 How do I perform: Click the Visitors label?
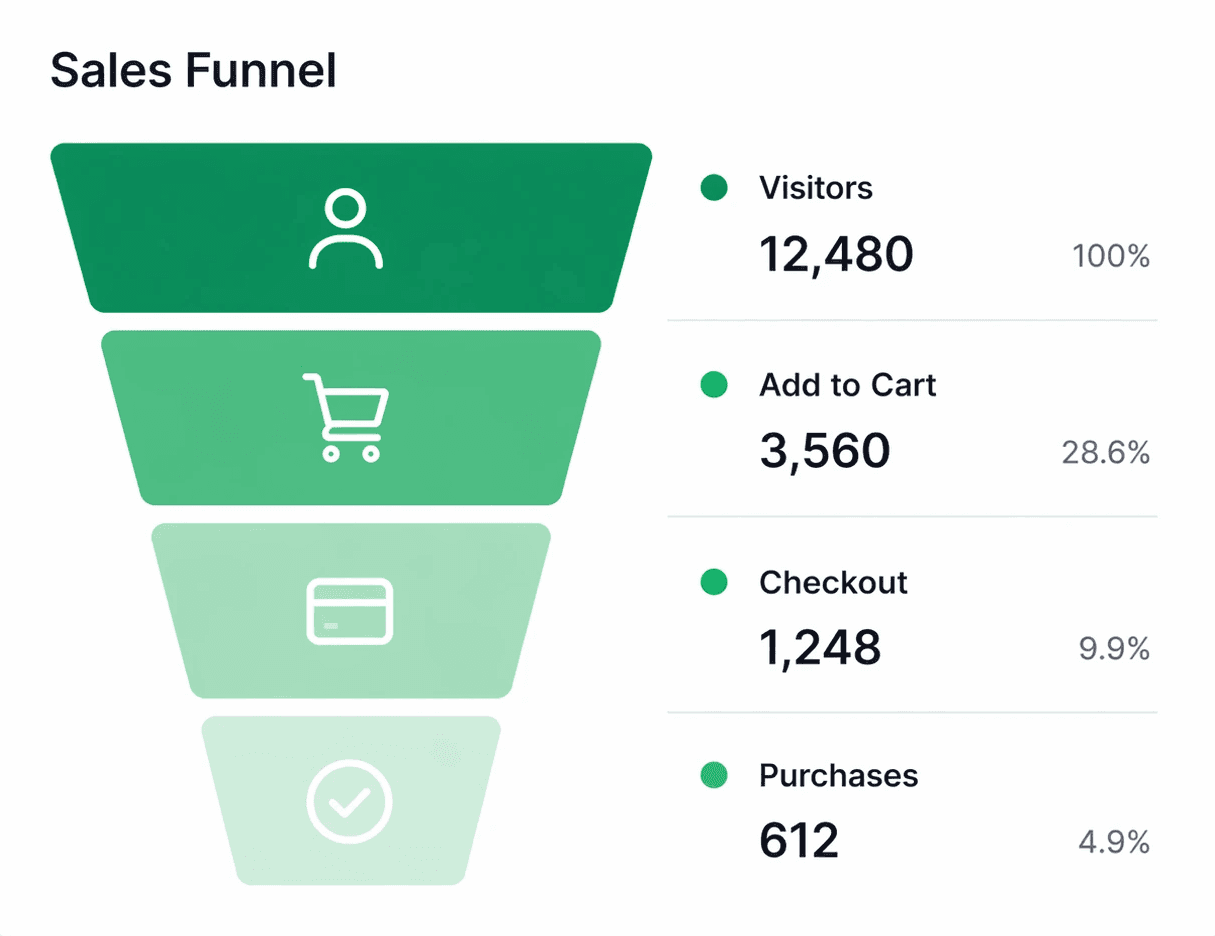[816, 188]
